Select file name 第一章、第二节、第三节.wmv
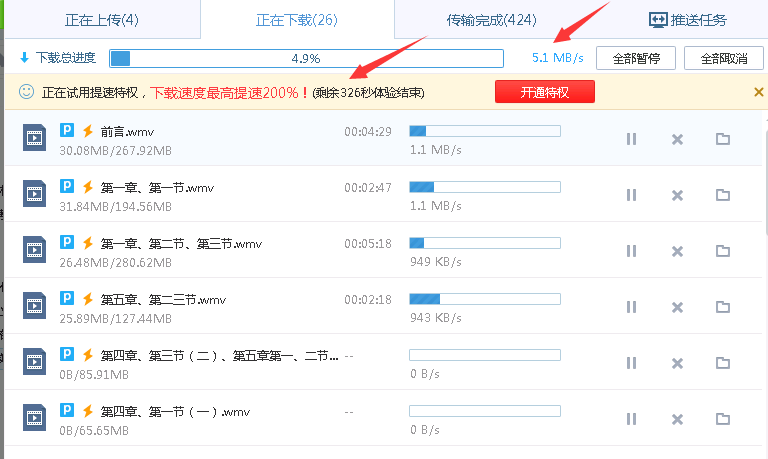Viewport: 768px width, 459px height. [x=181, y=243]
